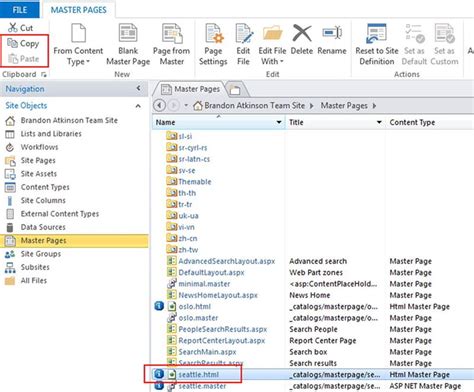Rename the selected file

tap(332, 39)
